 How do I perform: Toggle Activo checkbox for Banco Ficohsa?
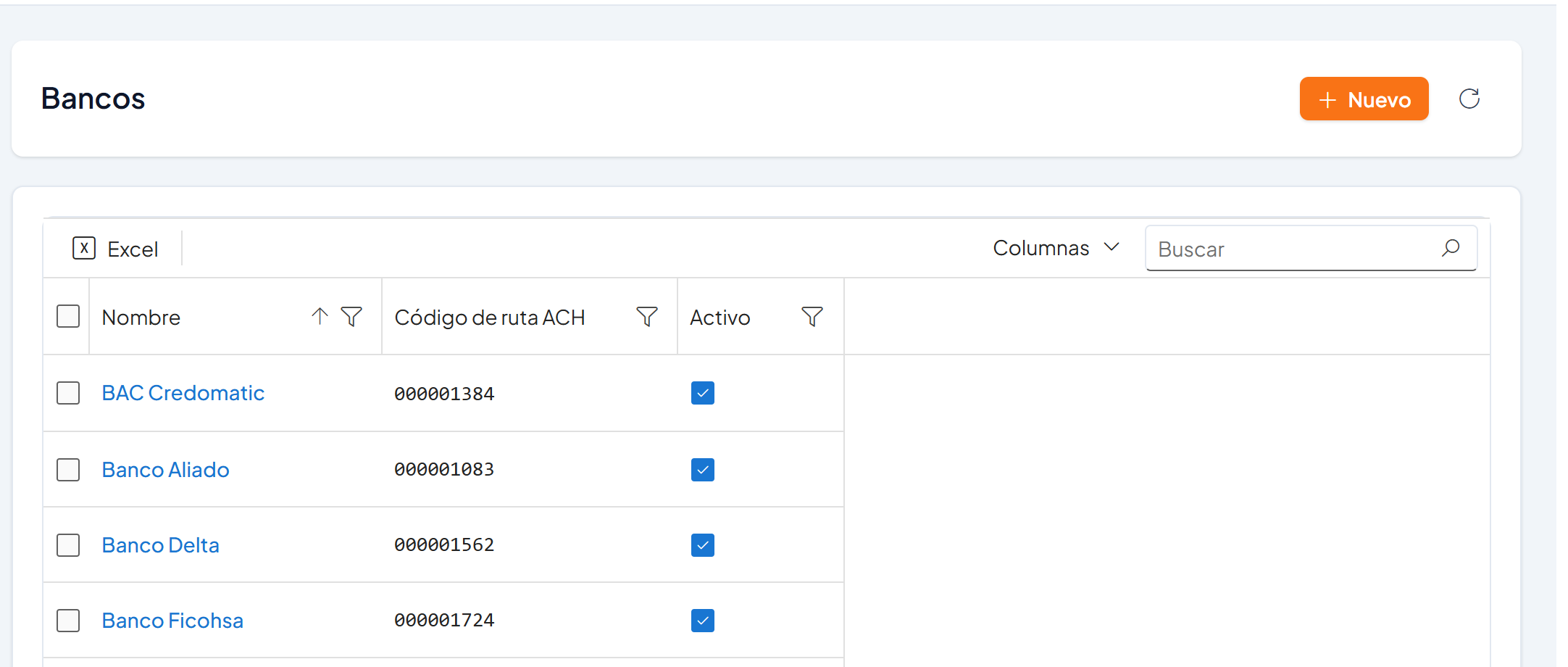pyautogui.click(x=703, y=621)
